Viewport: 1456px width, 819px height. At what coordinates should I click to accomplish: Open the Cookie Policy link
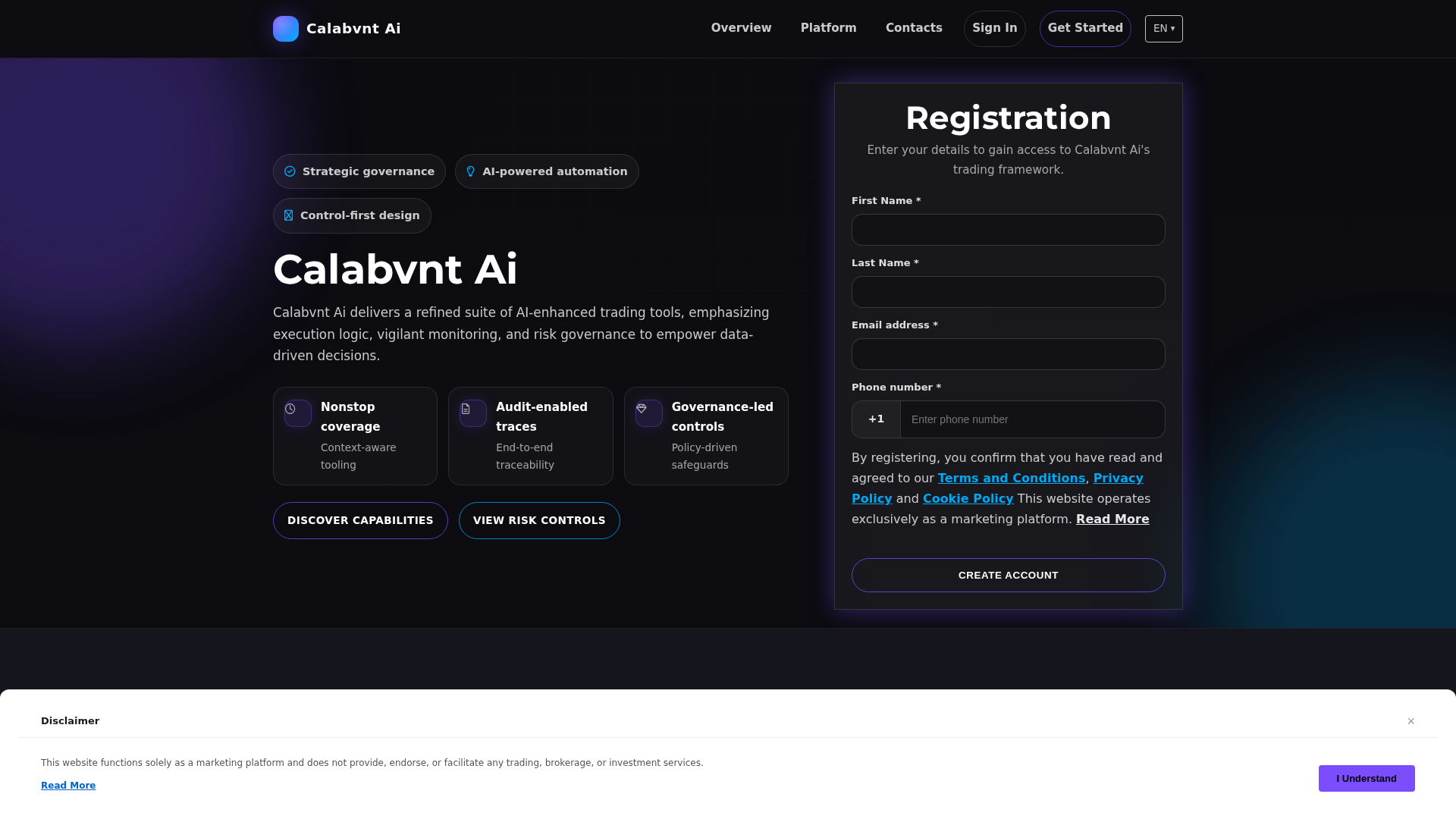(968, 499)
